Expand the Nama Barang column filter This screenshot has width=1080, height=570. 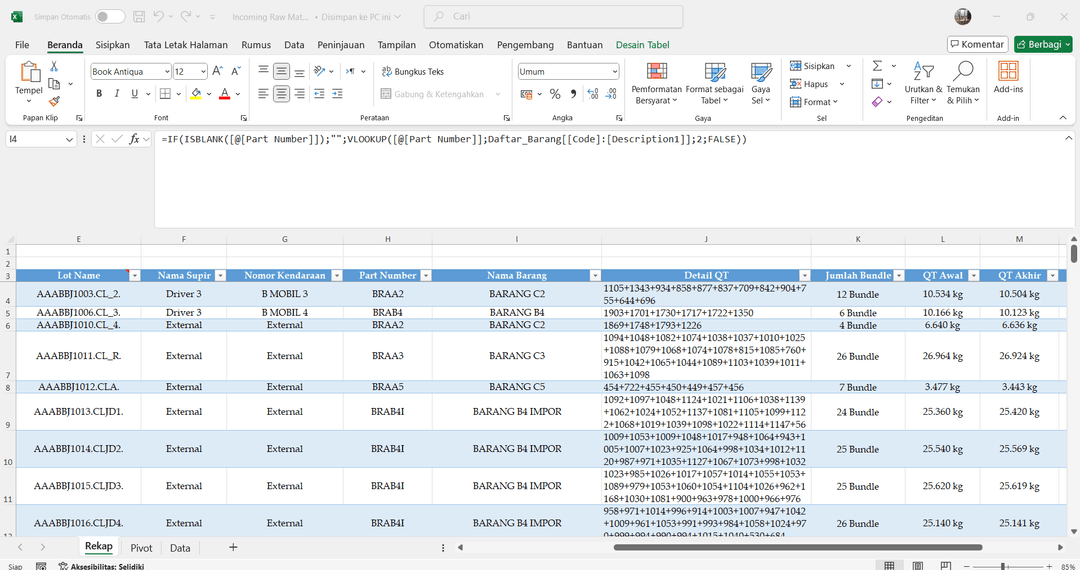point(595,275)
